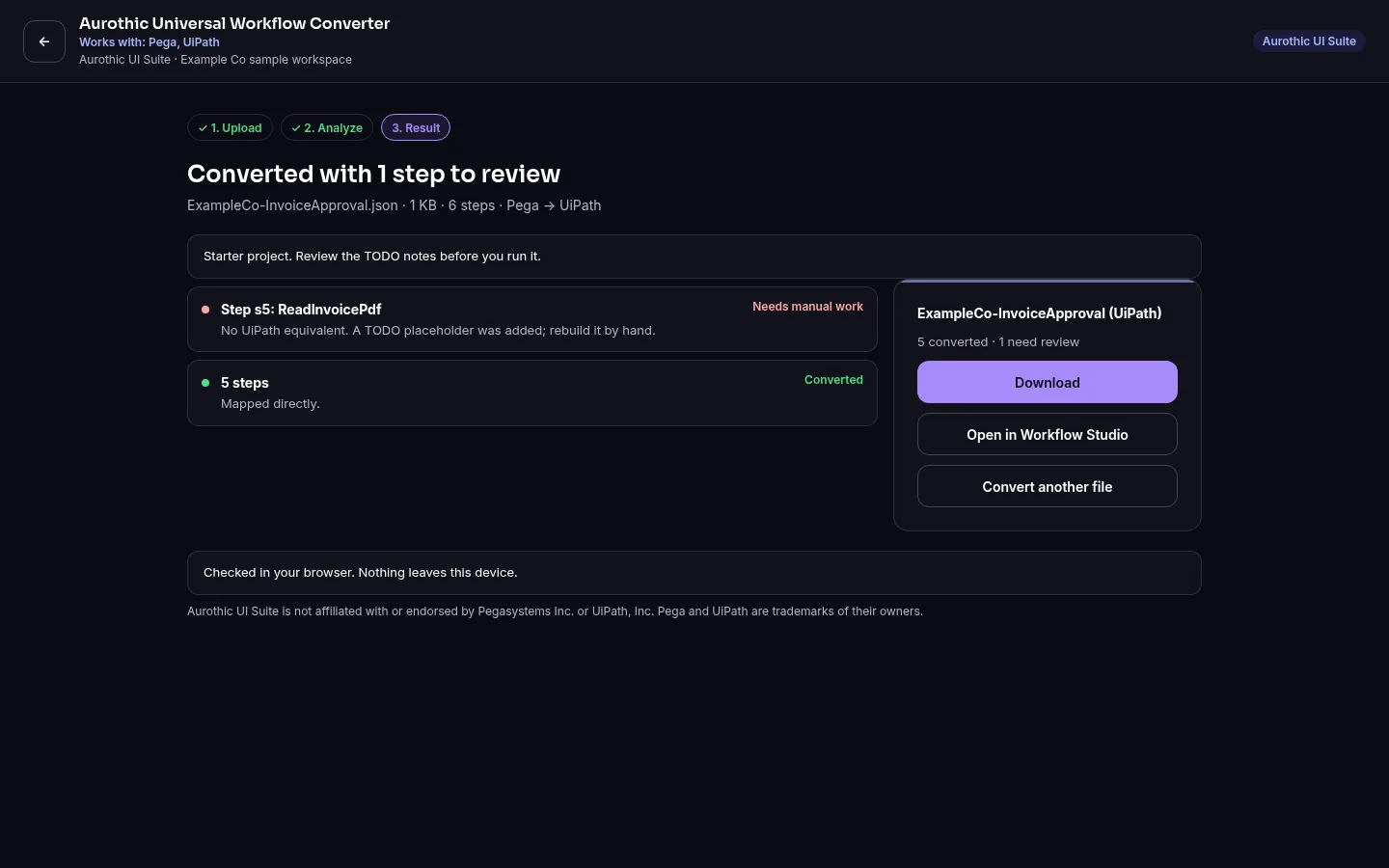Open in Workflow Studio

1048,434
